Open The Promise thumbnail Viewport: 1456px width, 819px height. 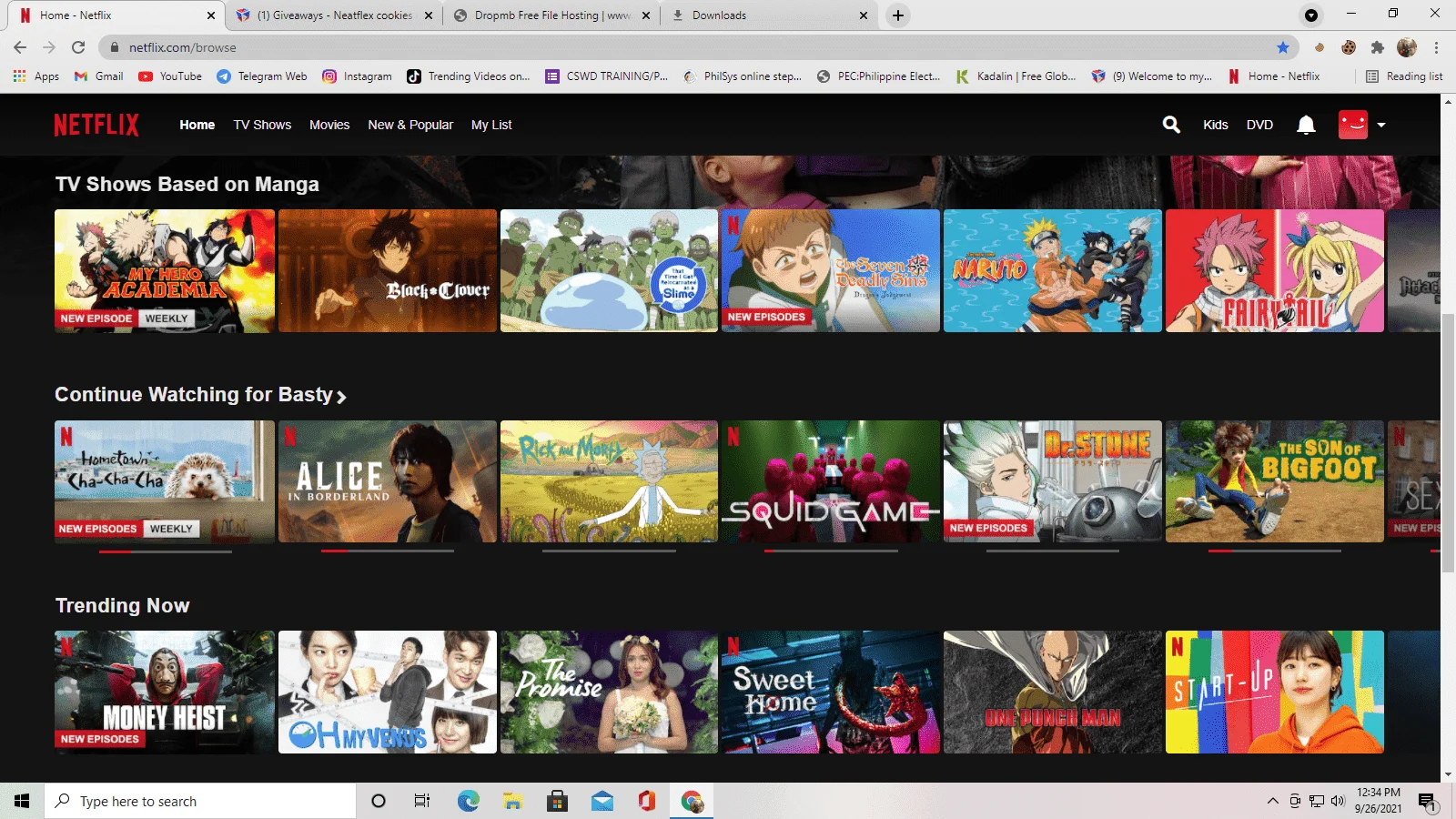[x=609, y=693]
